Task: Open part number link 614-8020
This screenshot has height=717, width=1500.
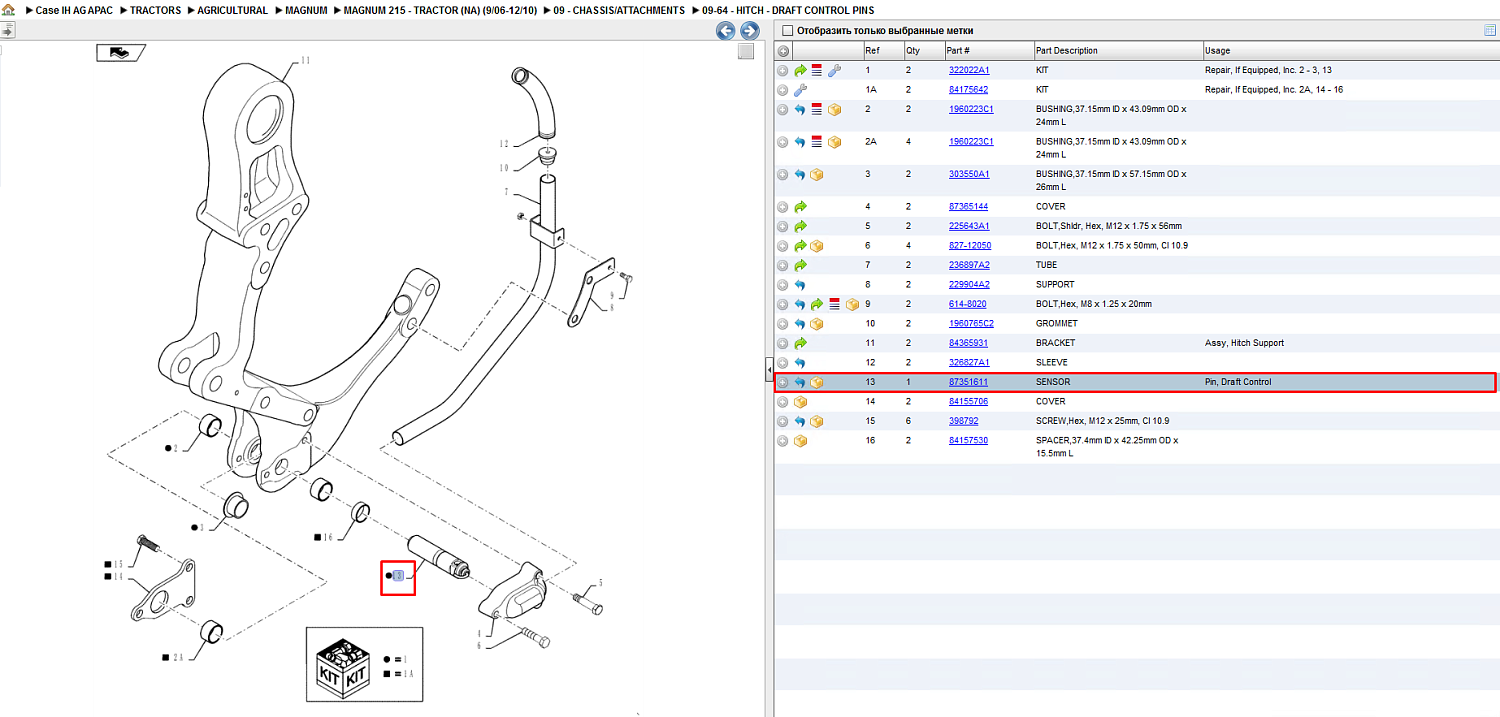Action: 968,304
